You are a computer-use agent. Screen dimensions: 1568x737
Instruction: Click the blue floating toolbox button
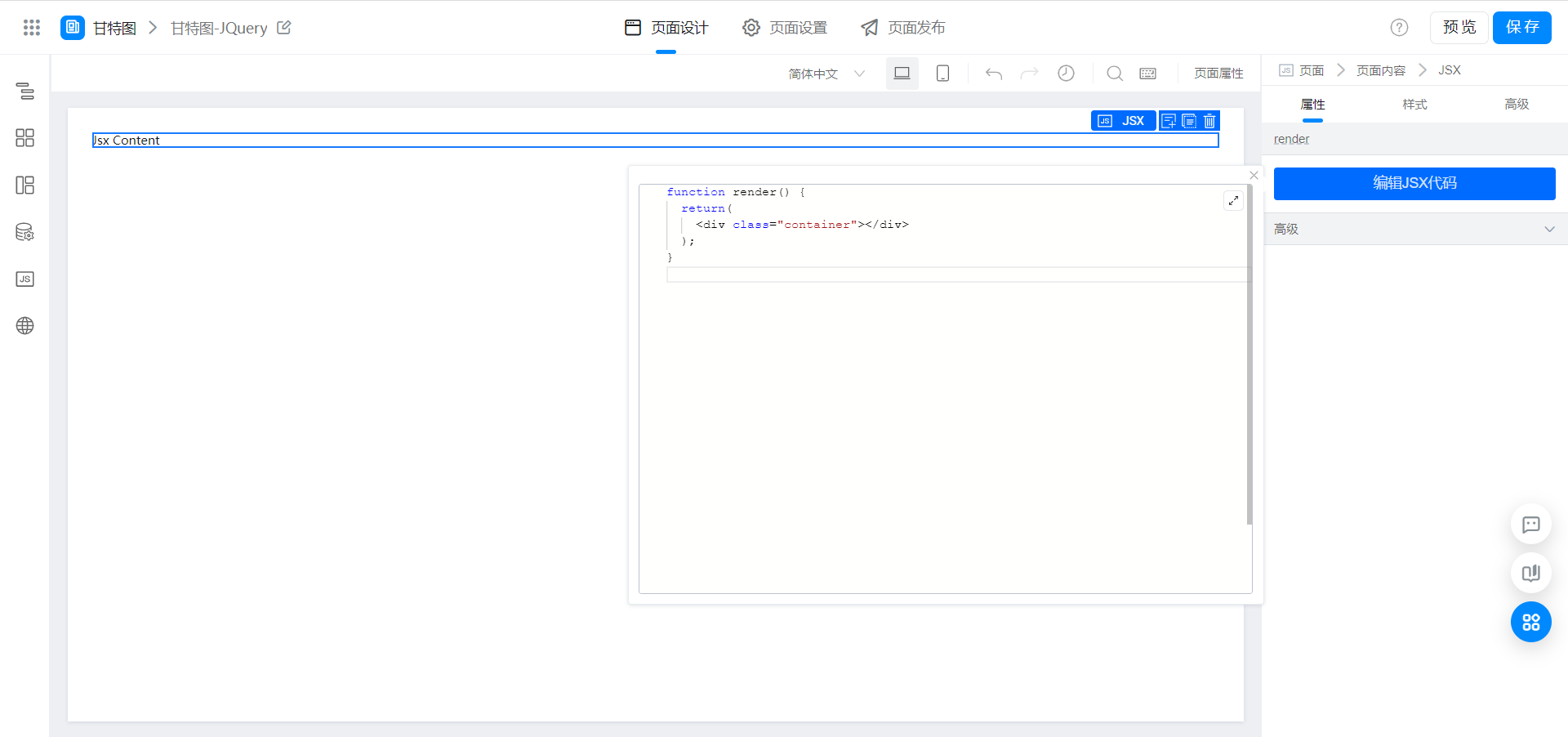coord(1531,622)
